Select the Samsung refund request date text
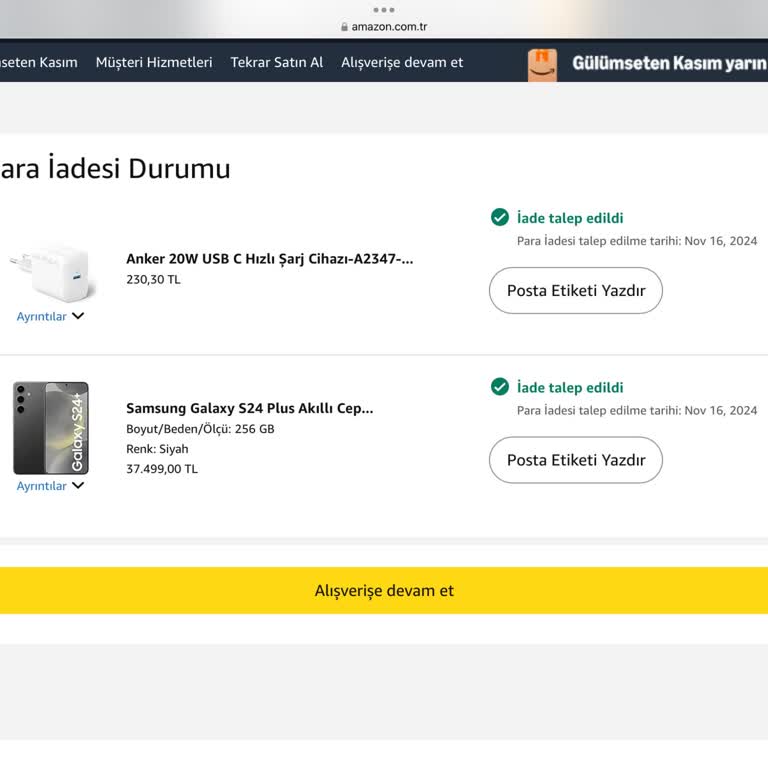768x768 pixels. click(x=637, y=410)
